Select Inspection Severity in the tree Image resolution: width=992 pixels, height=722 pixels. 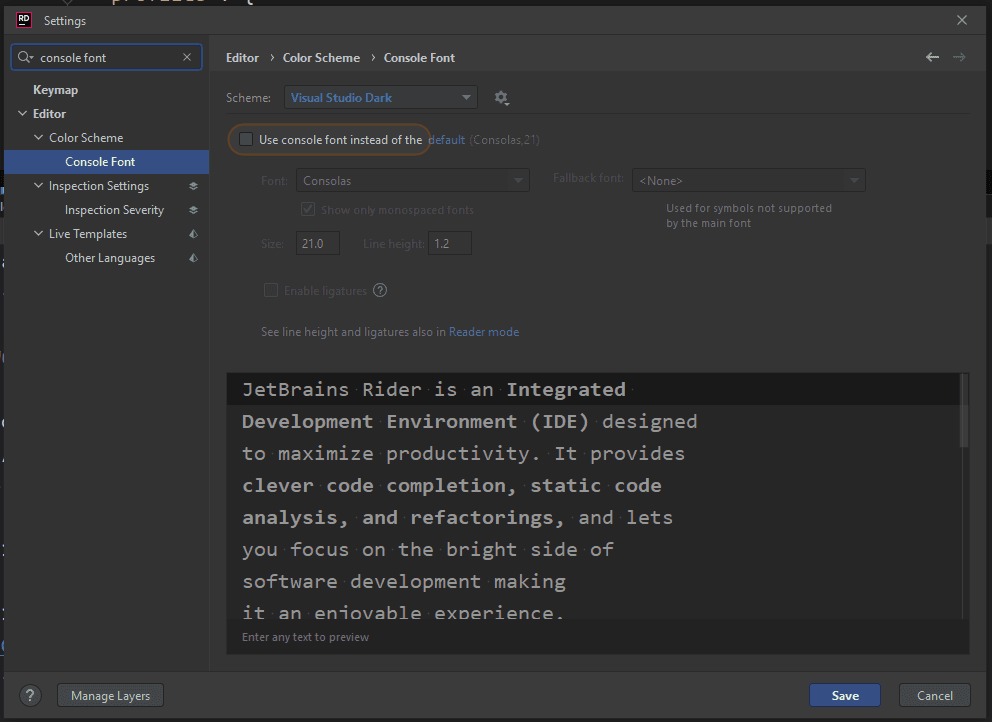pyautogui.click(x=114, y=210)
